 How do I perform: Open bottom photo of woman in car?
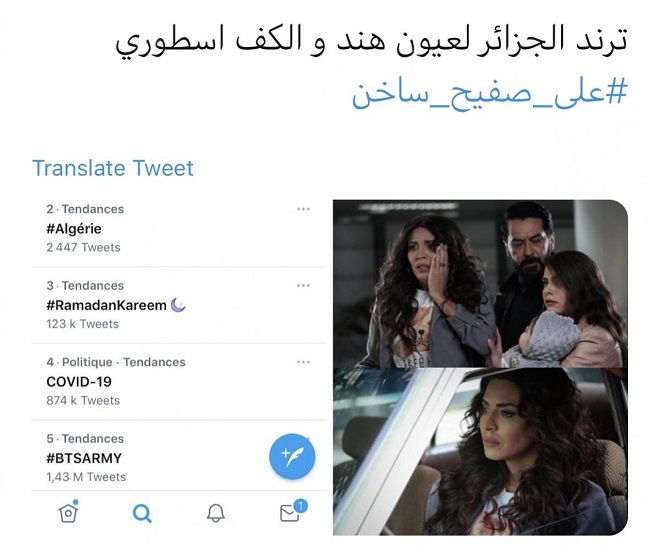pyautogui.click(x=480, y=452)
